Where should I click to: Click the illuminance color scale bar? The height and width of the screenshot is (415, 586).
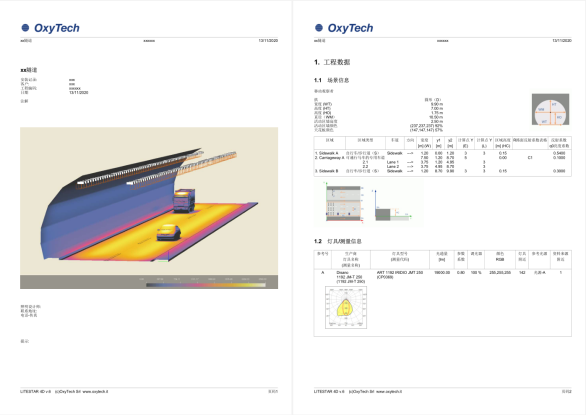pyautogui.click(x=206, y=285)
